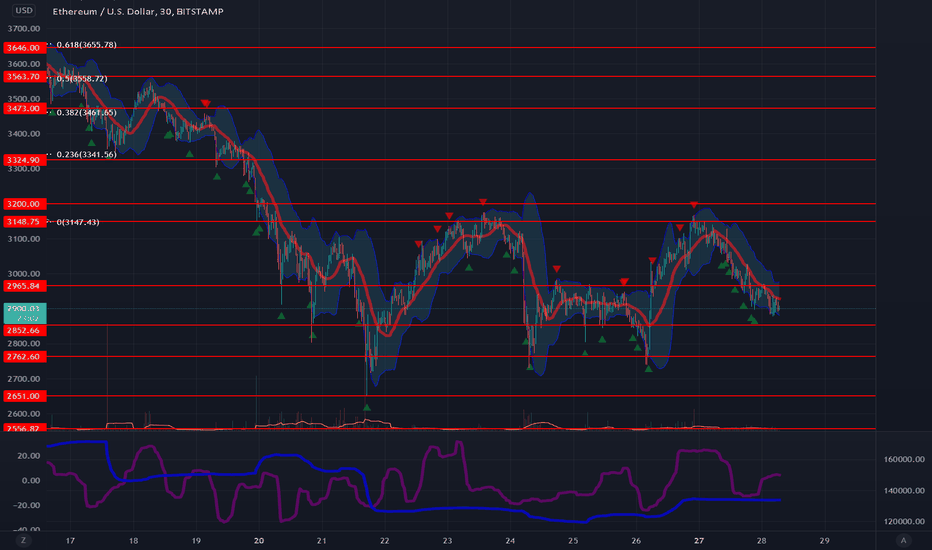Click date 28 on the time axis
The height and width of the screenshot is (550, 932).
click(761, 540)
